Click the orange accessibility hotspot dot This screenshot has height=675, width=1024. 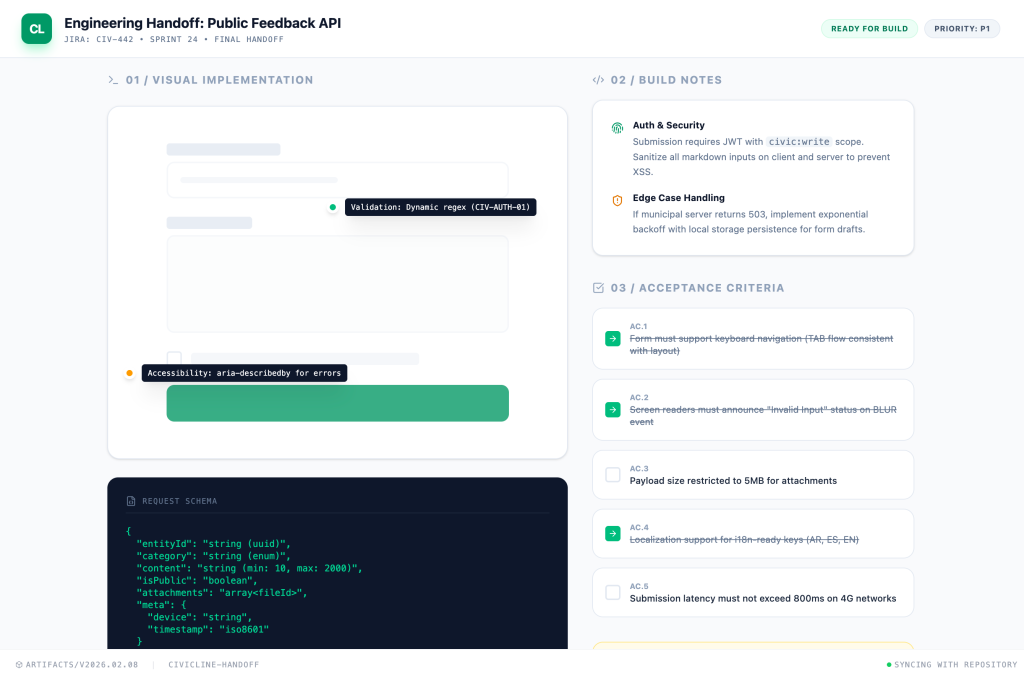[x=129, y=373]
